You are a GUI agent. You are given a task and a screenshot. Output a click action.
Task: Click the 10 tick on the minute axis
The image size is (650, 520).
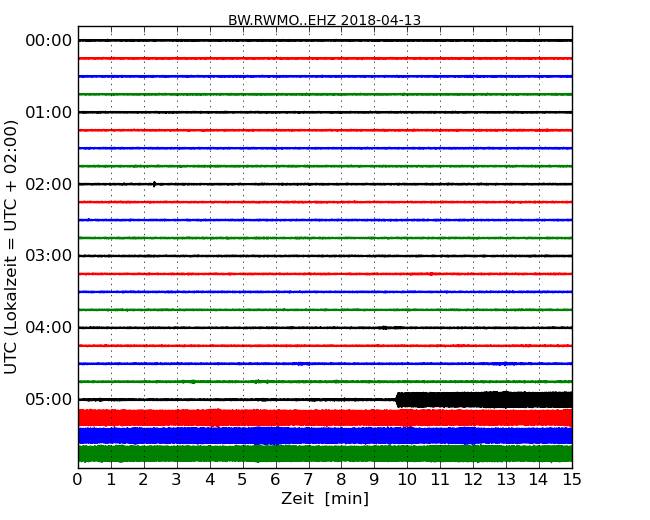407,479
